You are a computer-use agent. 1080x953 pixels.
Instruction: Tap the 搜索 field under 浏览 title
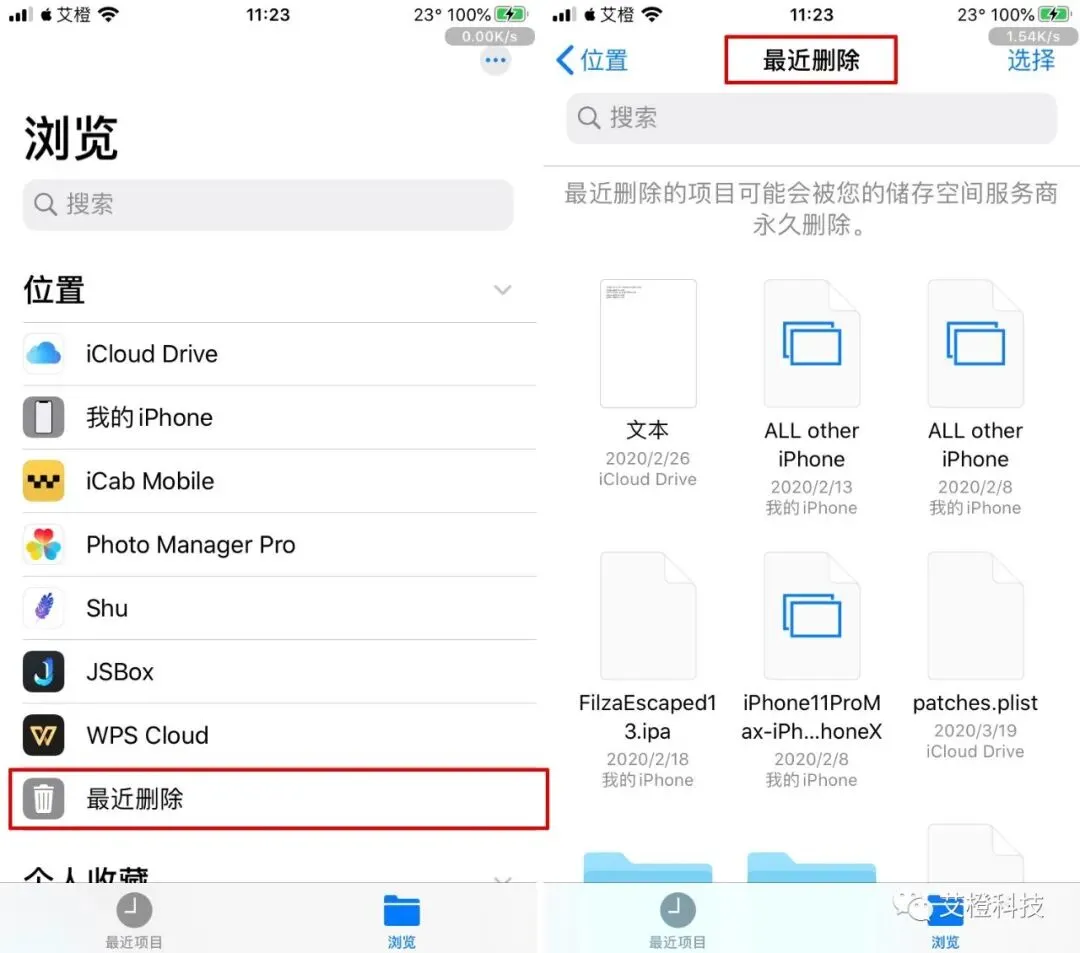pyautogui.click(x=268, y=205)
